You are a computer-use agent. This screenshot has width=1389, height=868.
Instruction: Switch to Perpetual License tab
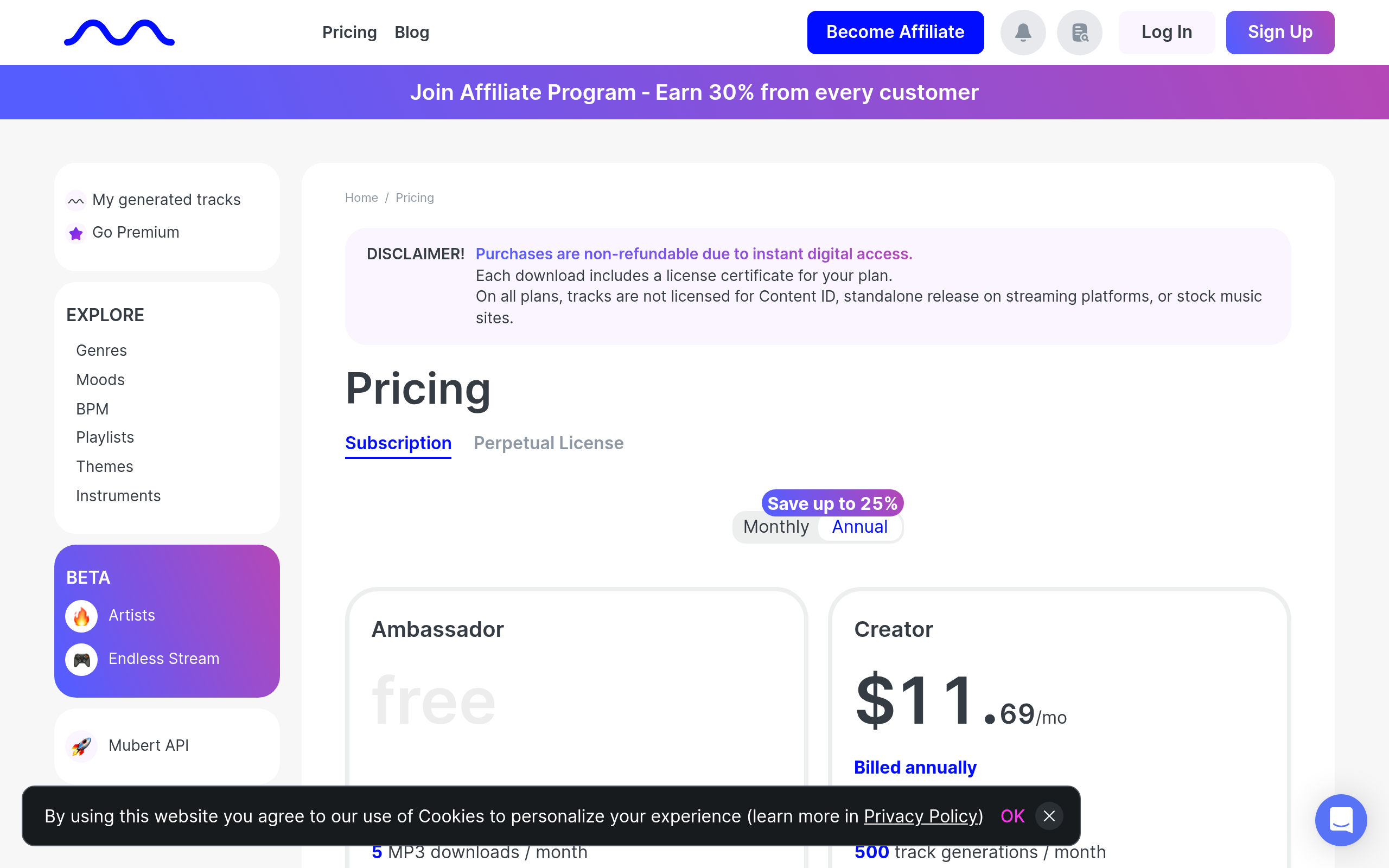coord(548,443)
